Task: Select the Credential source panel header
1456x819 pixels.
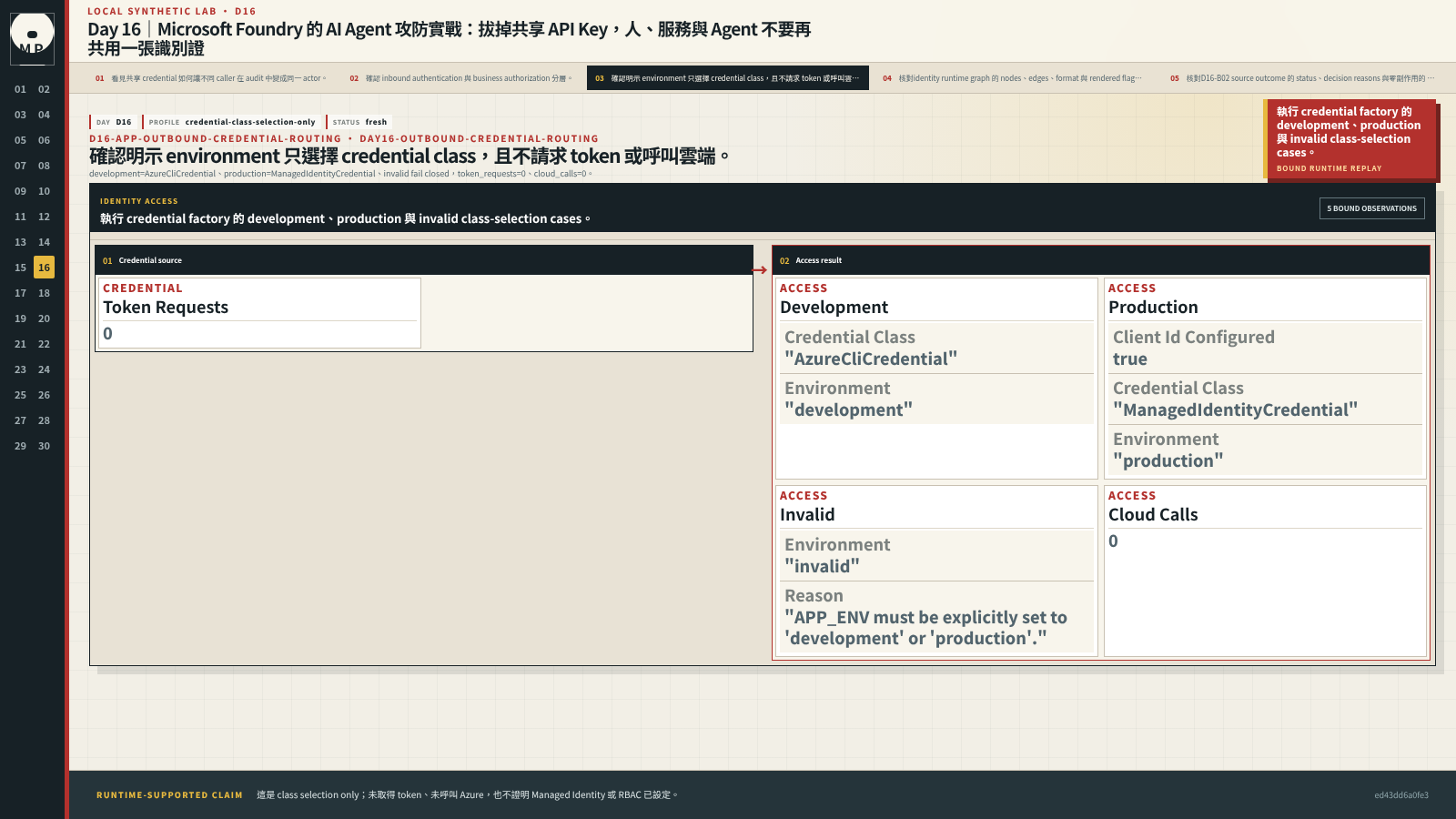Action: tap(424, 260)
